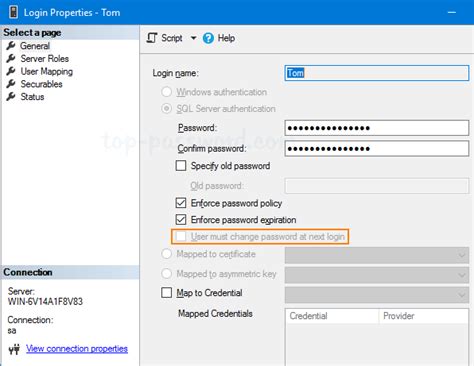Image resolution: width=474 pixels, height=366 pixels.
Task: Open the Server Roles page
Action: (x=45, y=58)
